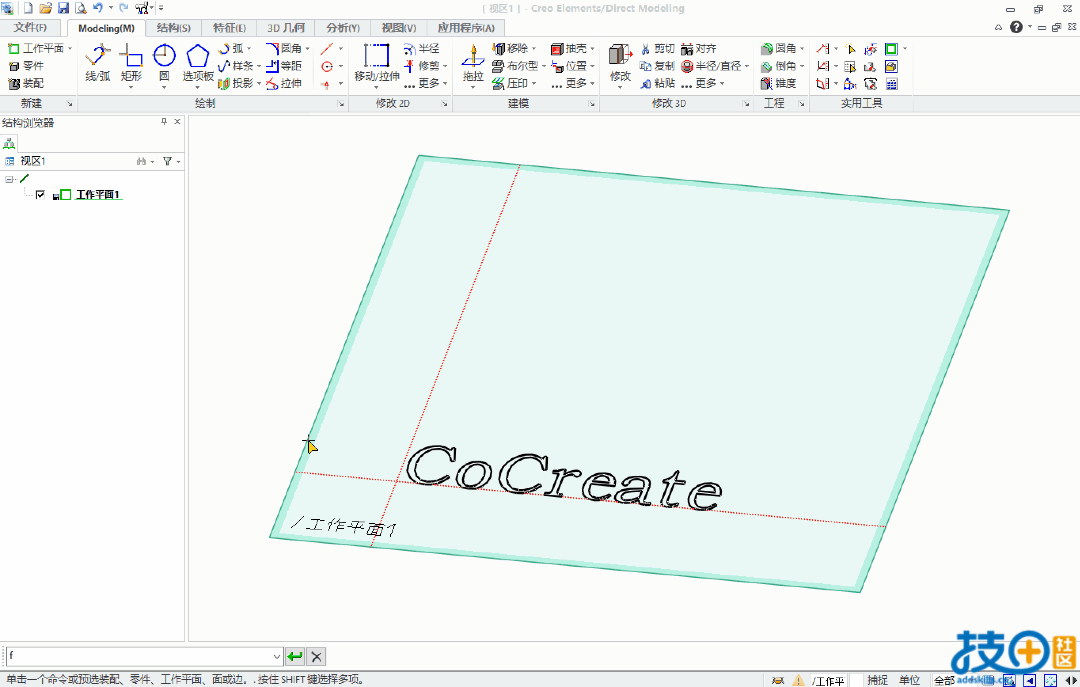The width and height of the screenshot is (1080, 687).
Task: Click the 视区1 viewport entry in the browser
Action: (x=32, y=161)
